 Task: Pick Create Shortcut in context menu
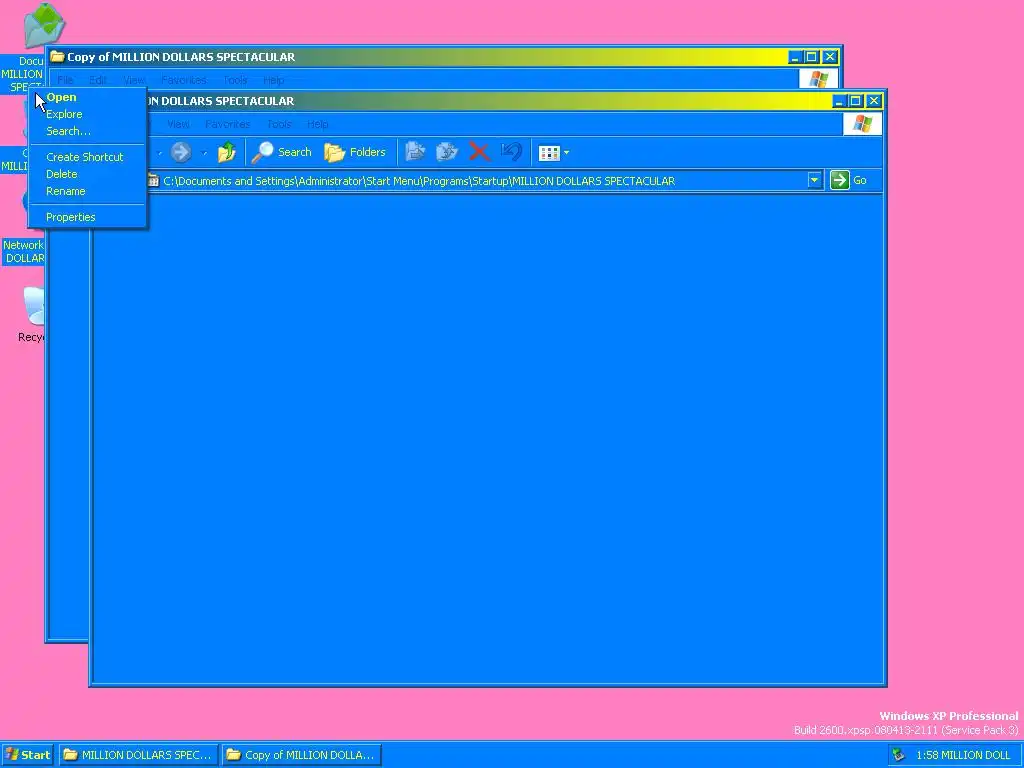87,157
